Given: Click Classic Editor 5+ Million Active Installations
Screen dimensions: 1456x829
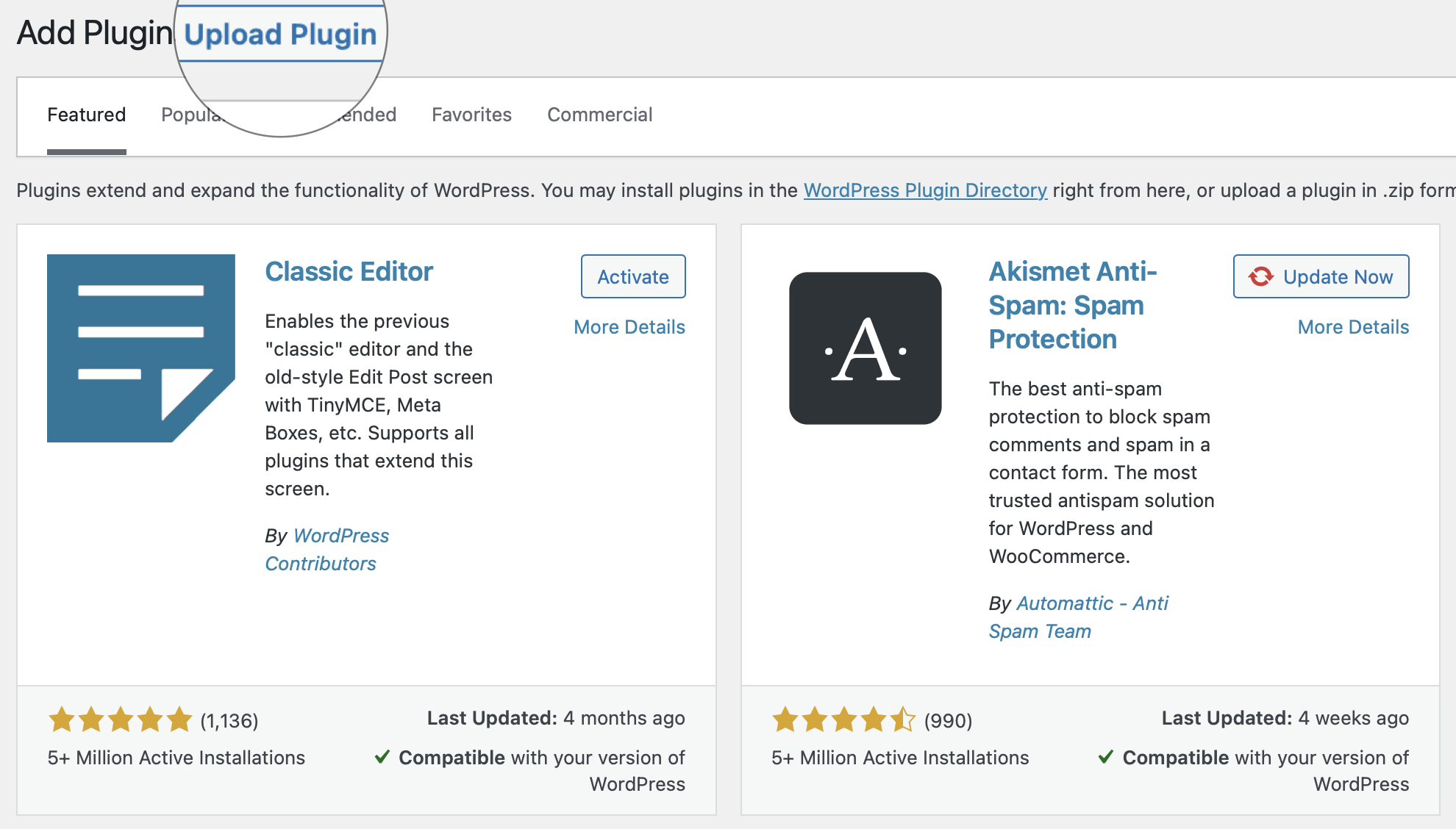Looking at the screenshot, I should tap(176, 758).
